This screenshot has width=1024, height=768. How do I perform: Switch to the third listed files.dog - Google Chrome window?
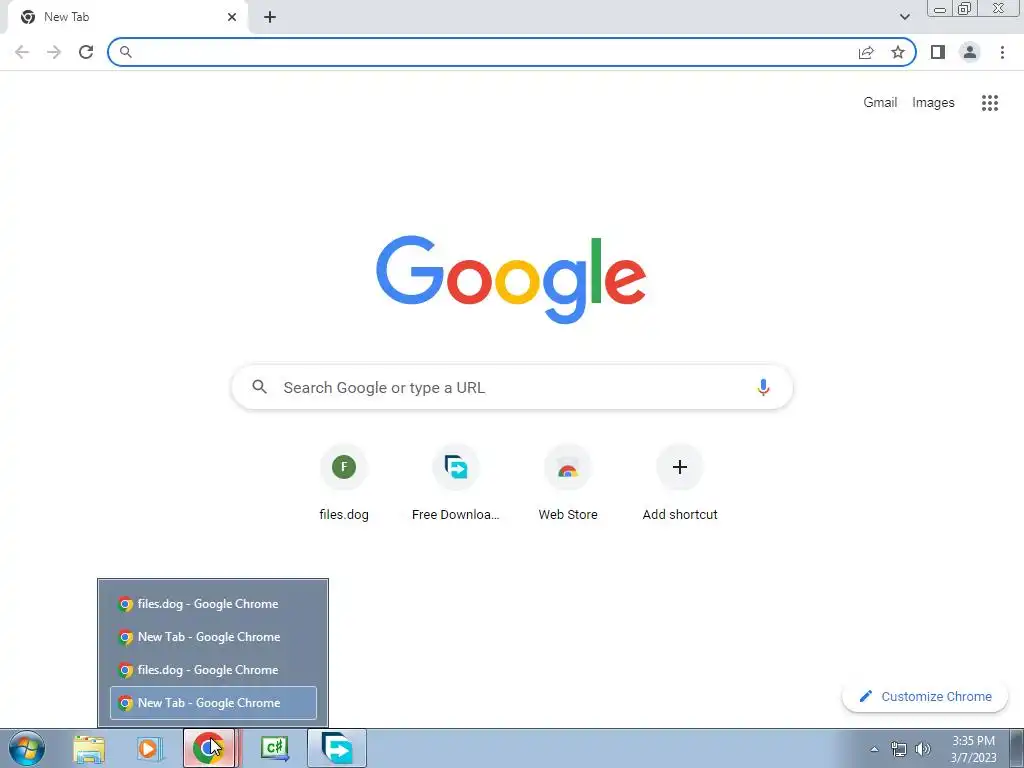point(214,670)
